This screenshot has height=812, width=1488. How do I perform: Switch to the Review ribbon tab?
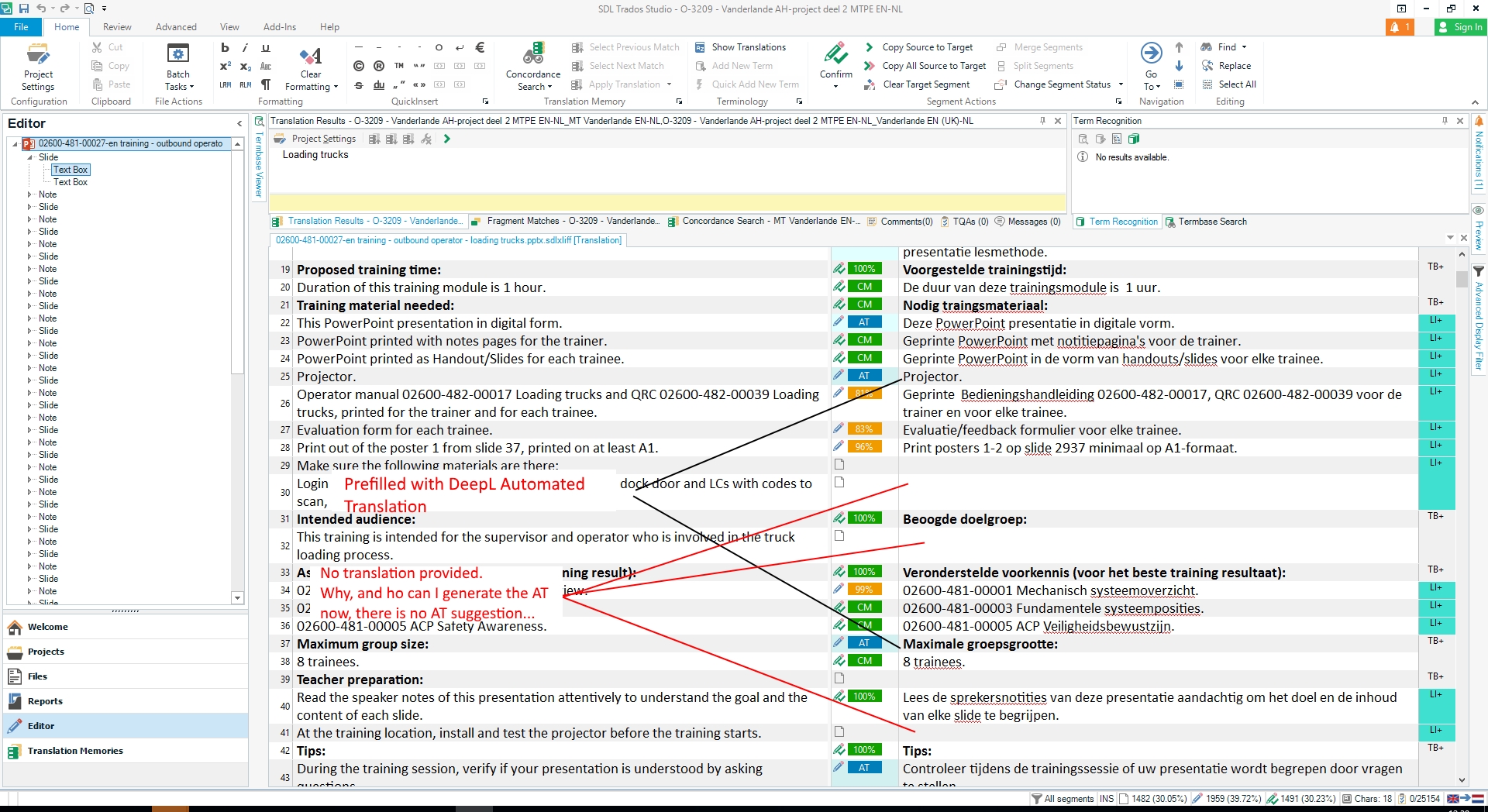coord(117,27)
